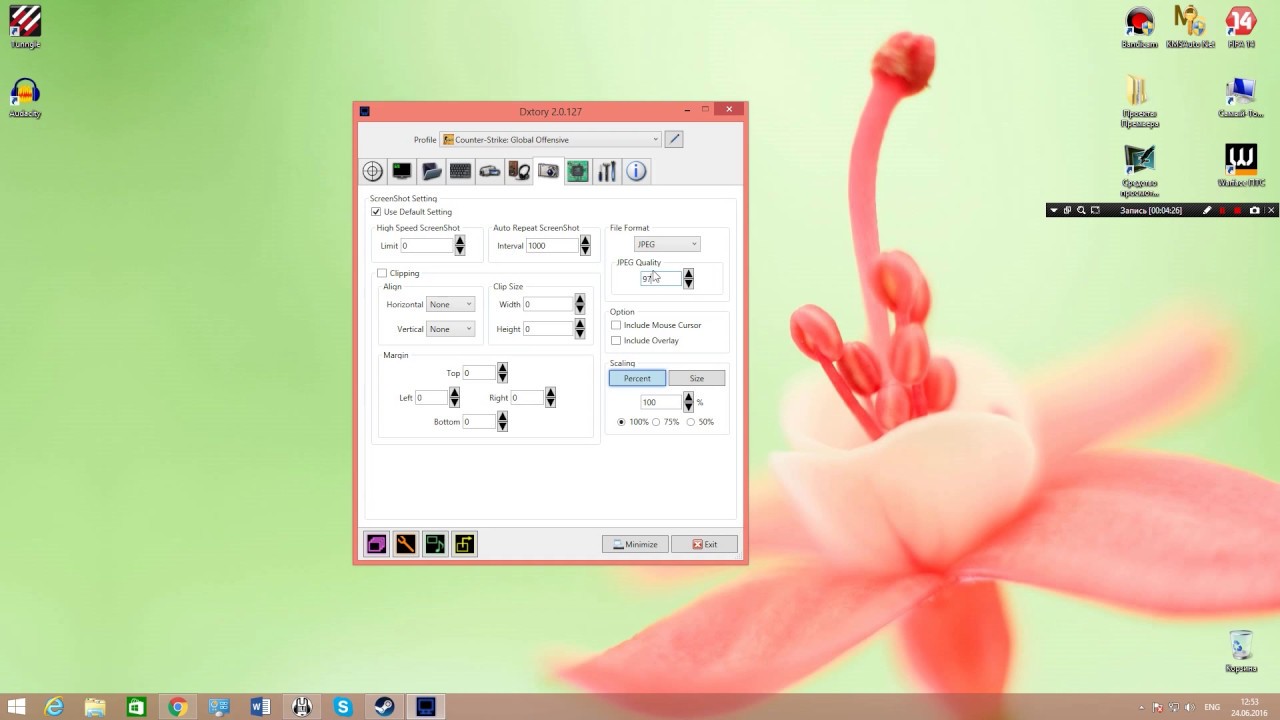Viewport: 1280px width, 720px height.
Task: Click the yellow window icon at bottom
Action: (464, 544)
